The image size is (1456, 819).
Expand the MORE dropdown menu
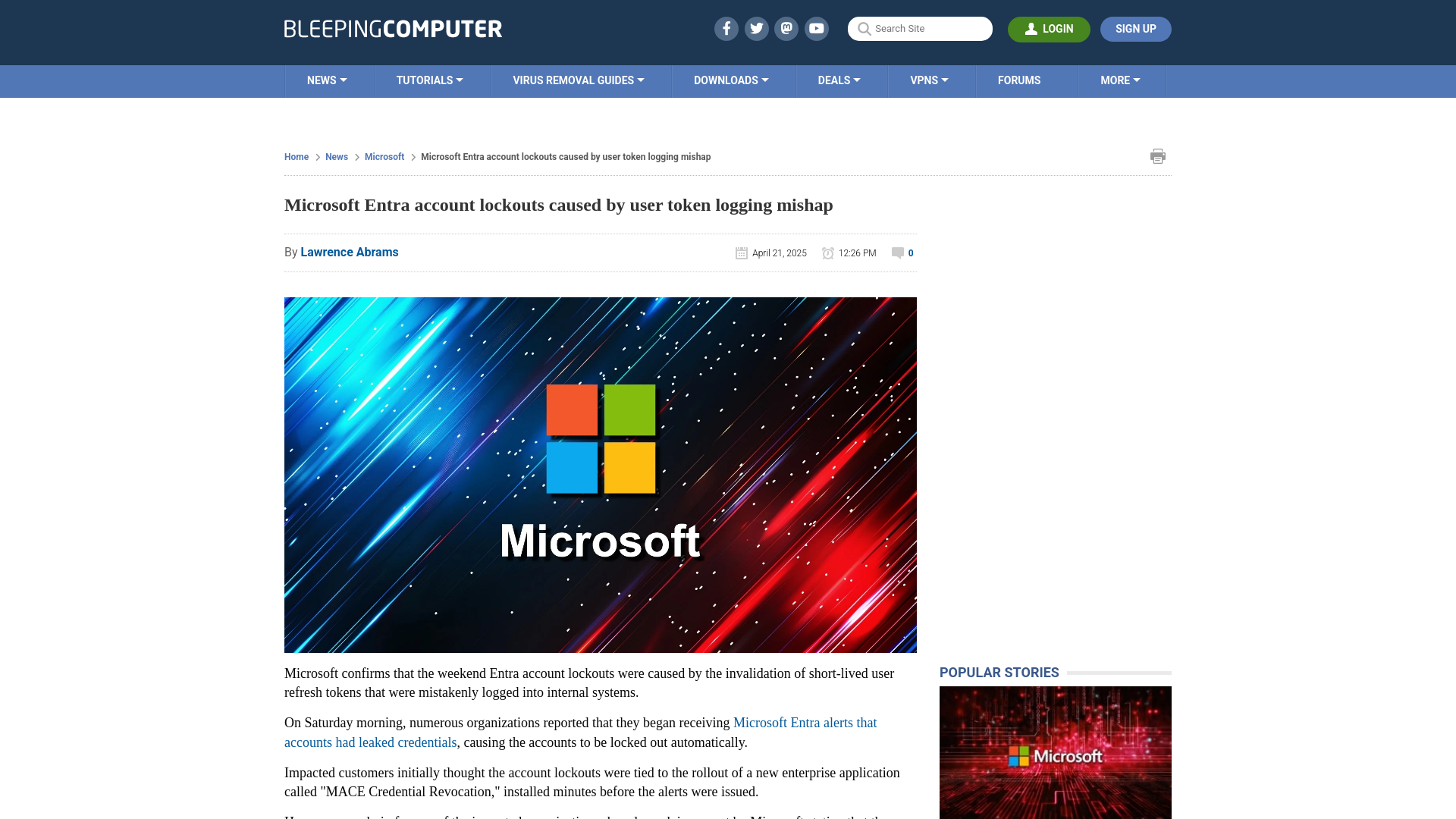coord(1120,80)
